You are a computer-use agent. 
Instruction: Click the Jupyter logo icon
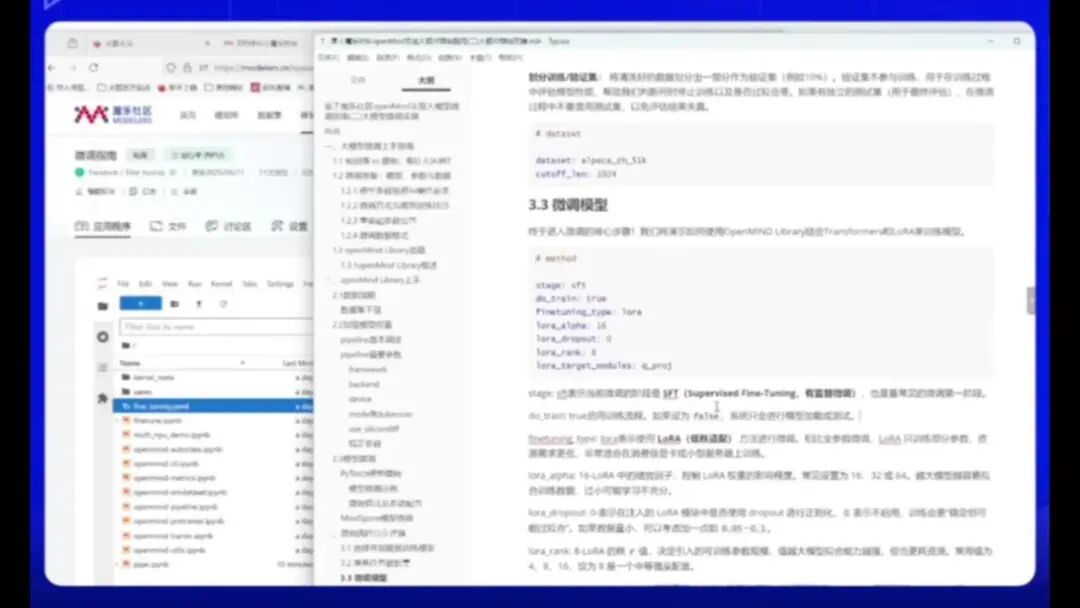pyautogui.click(x=103, y=283)
